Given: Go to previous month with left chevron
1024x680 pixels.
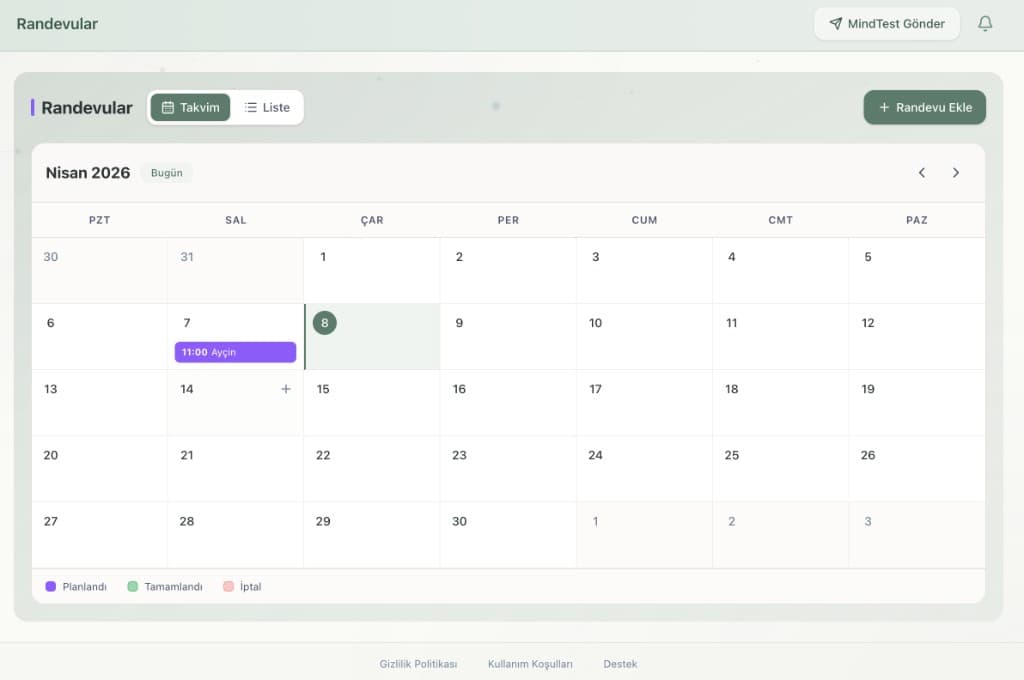Looking at the screenshot, I should click(922, 173).
